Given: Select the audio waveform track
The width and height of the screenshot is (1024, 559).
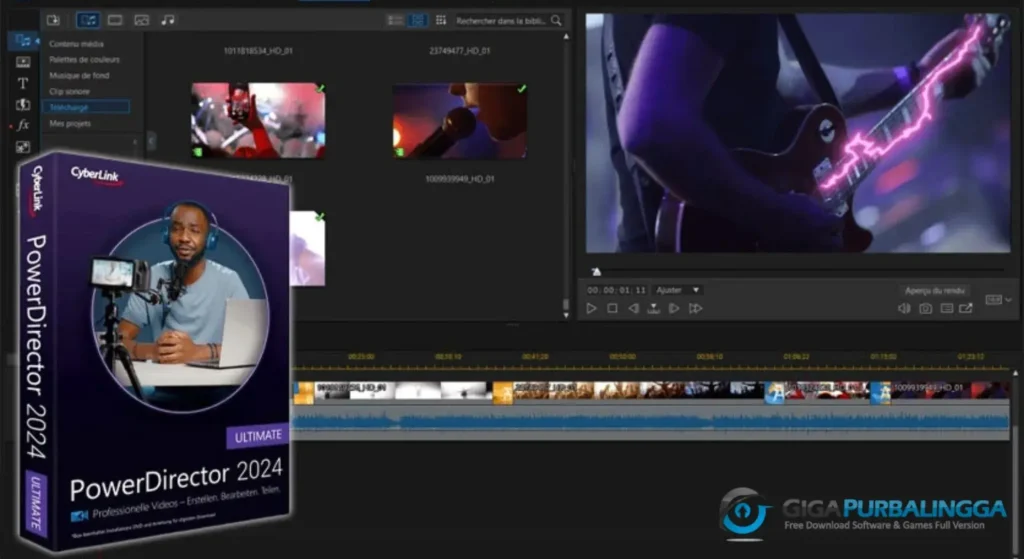Looking at the screenshot, I should coord(650,423).
